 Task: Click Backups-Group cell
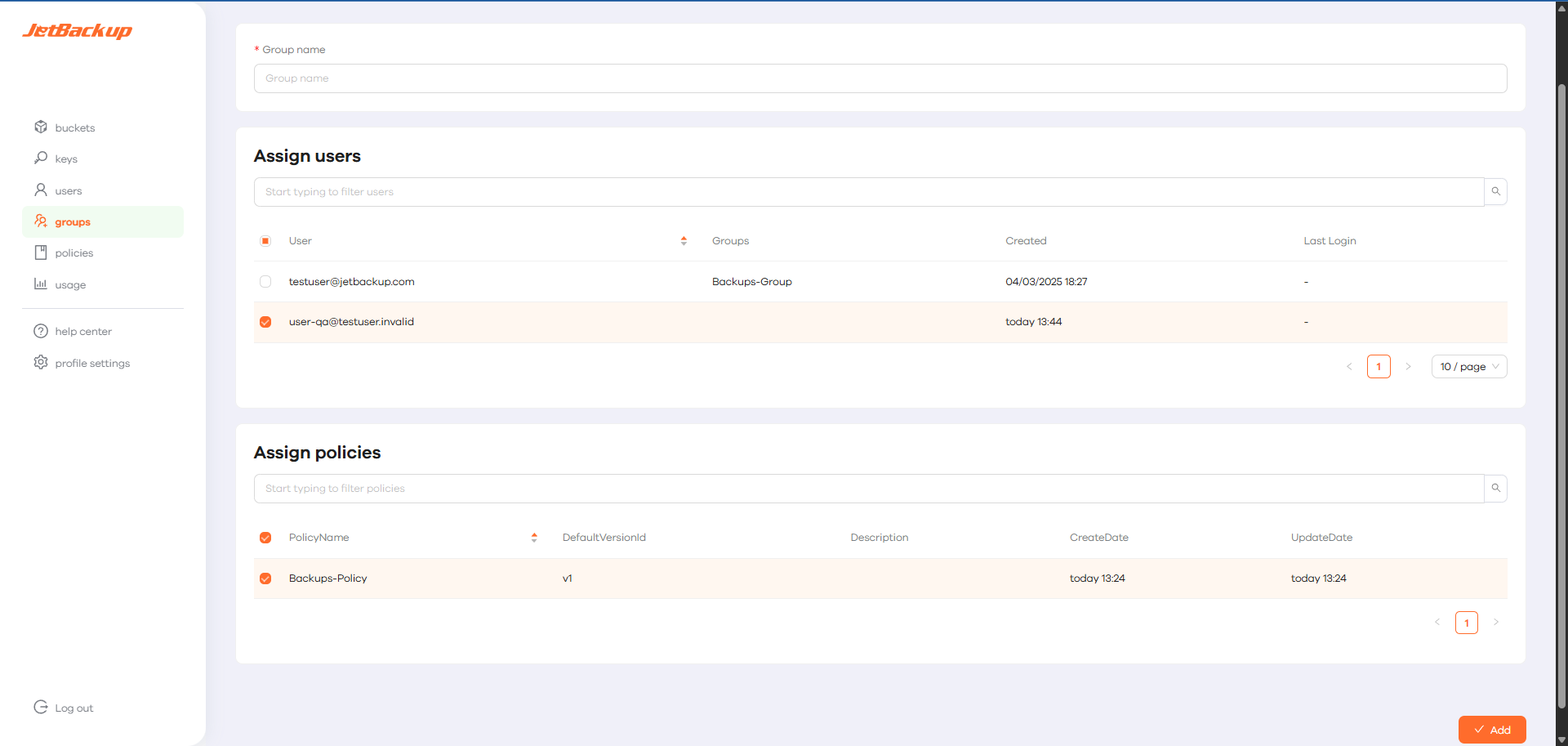[x=752, y=282]
